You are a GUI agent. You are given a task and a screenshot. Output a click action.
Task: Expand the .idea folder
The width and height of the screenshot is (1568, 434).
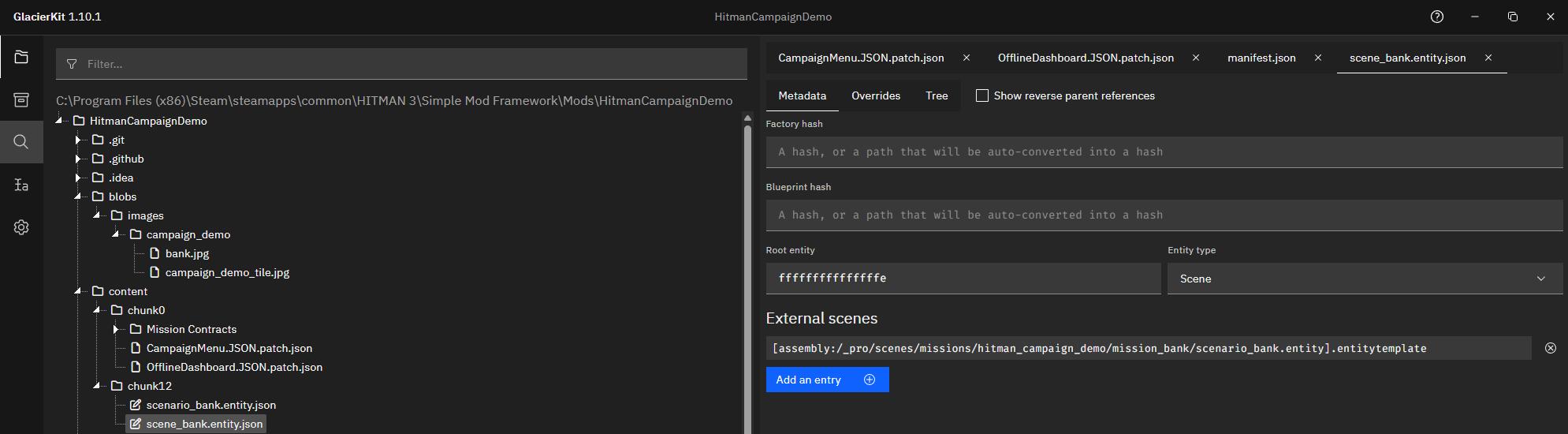click(78, 178)
